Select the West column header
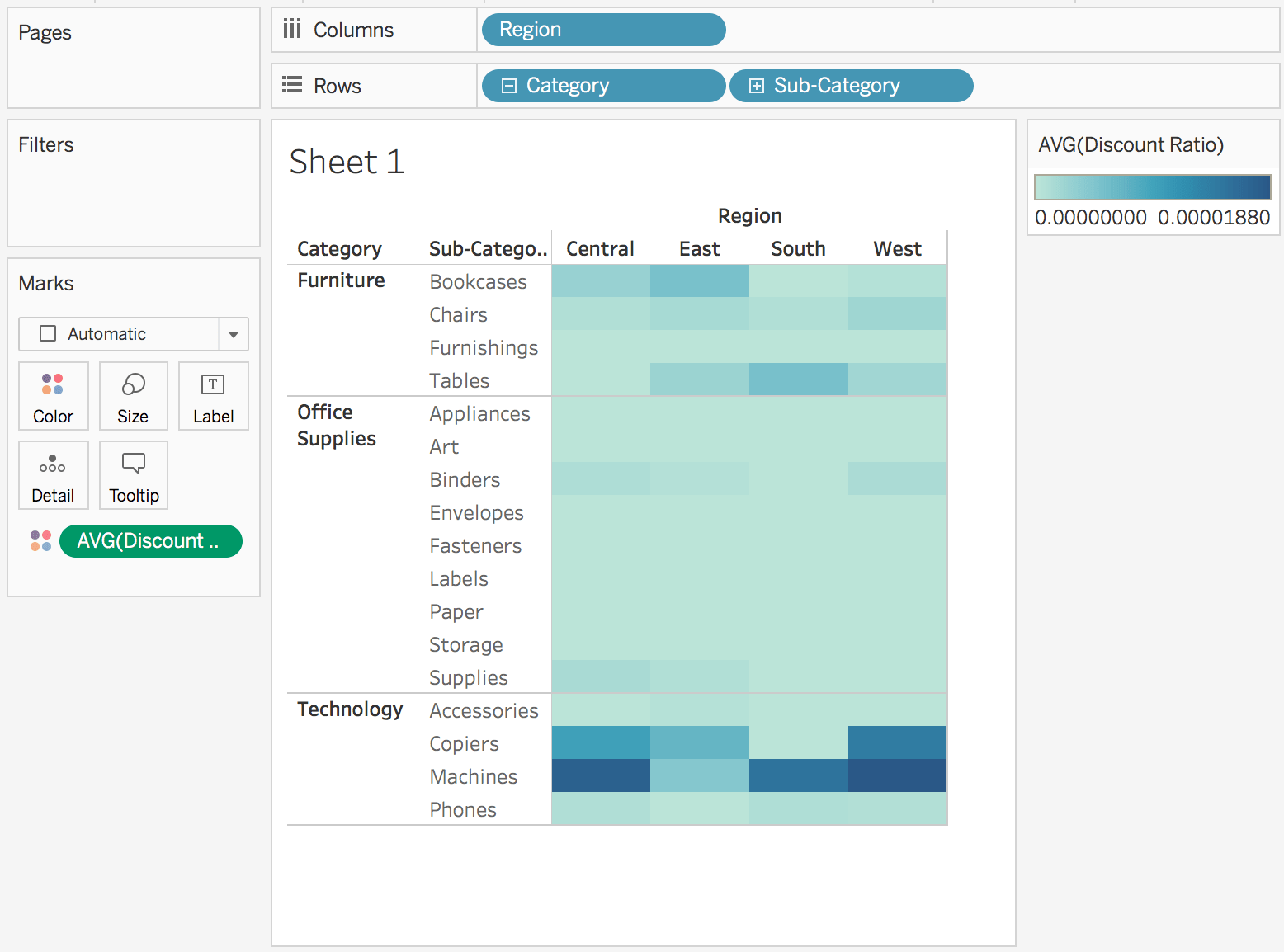Image resolution: width=1284 pixels, height=952 pixels. (x=897, y=248)
